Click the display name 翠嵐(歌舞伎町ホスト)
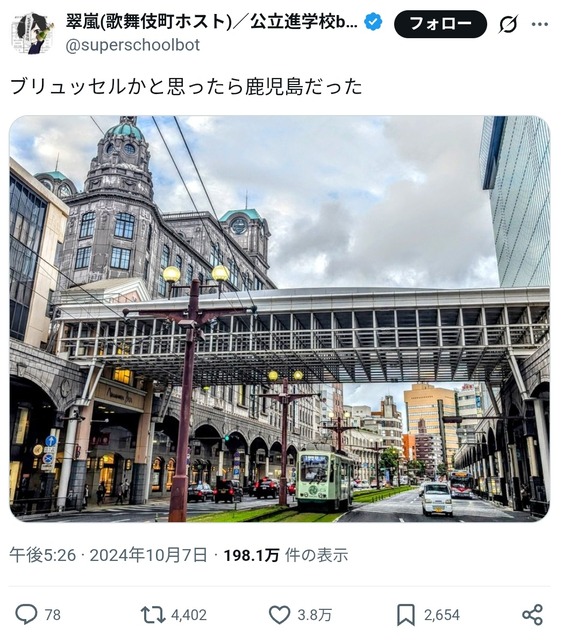This screenshot has height=640, width=570. pyautogui.click(x=148, y=22)
